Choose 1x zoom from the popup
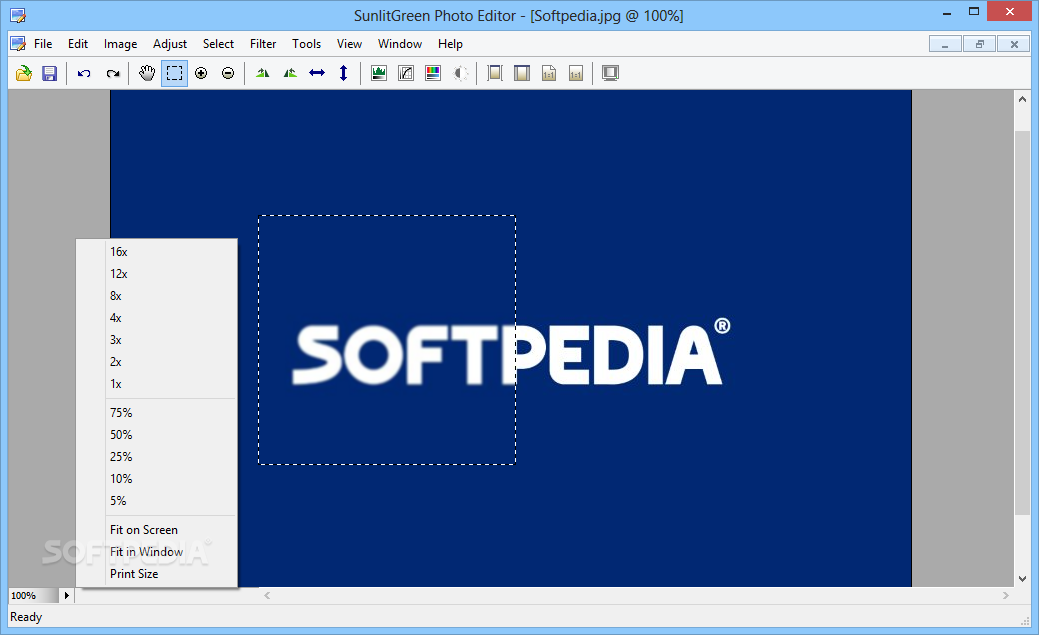Screen dimensions: 1039x635 point(157,384)
